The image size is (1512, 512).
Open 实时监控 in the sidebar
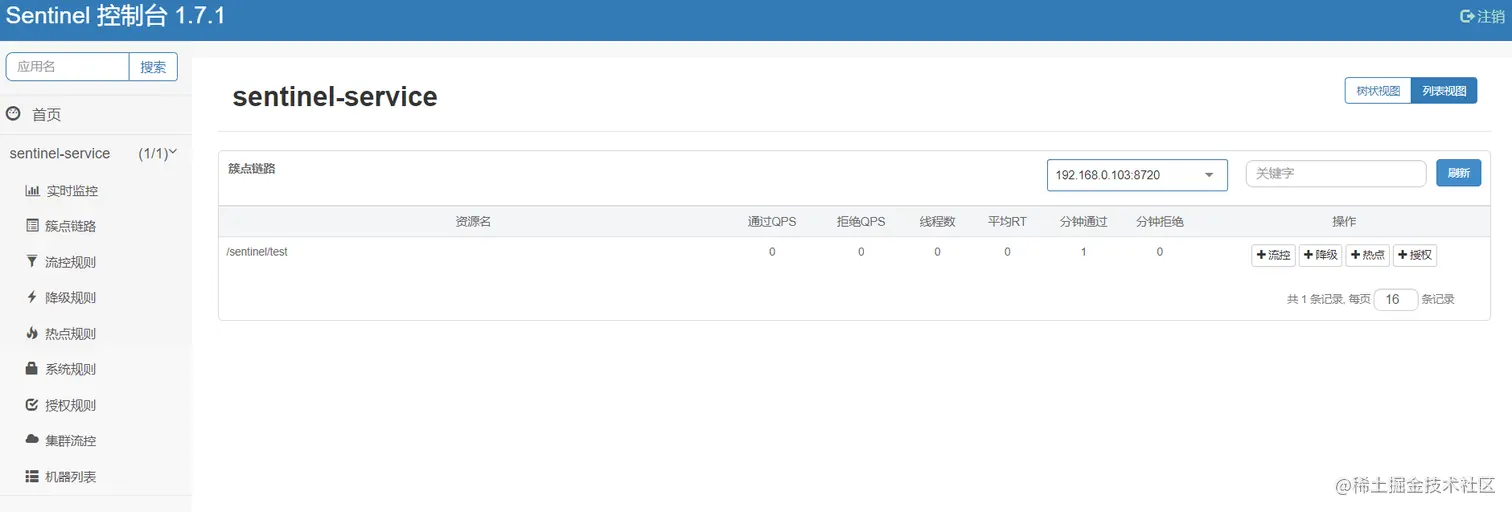point(72,190)
